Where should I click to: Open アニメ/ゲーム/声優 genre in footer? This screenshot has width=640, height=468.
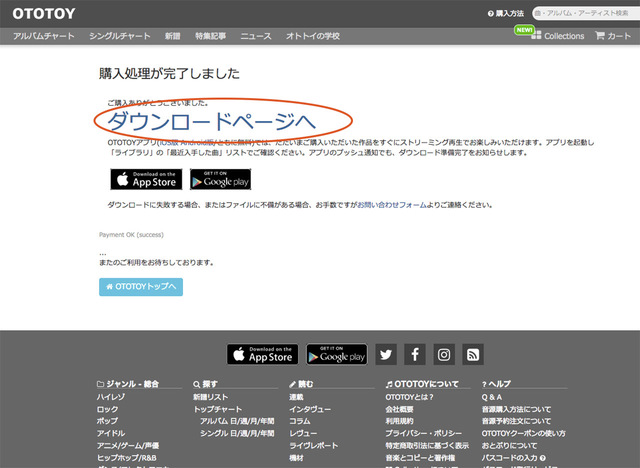[128, 446]
